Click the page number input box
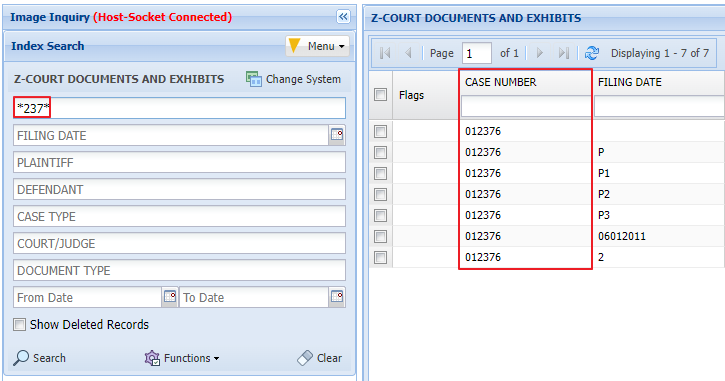This screenshot has width=725, height=381. tap(476, 53)
